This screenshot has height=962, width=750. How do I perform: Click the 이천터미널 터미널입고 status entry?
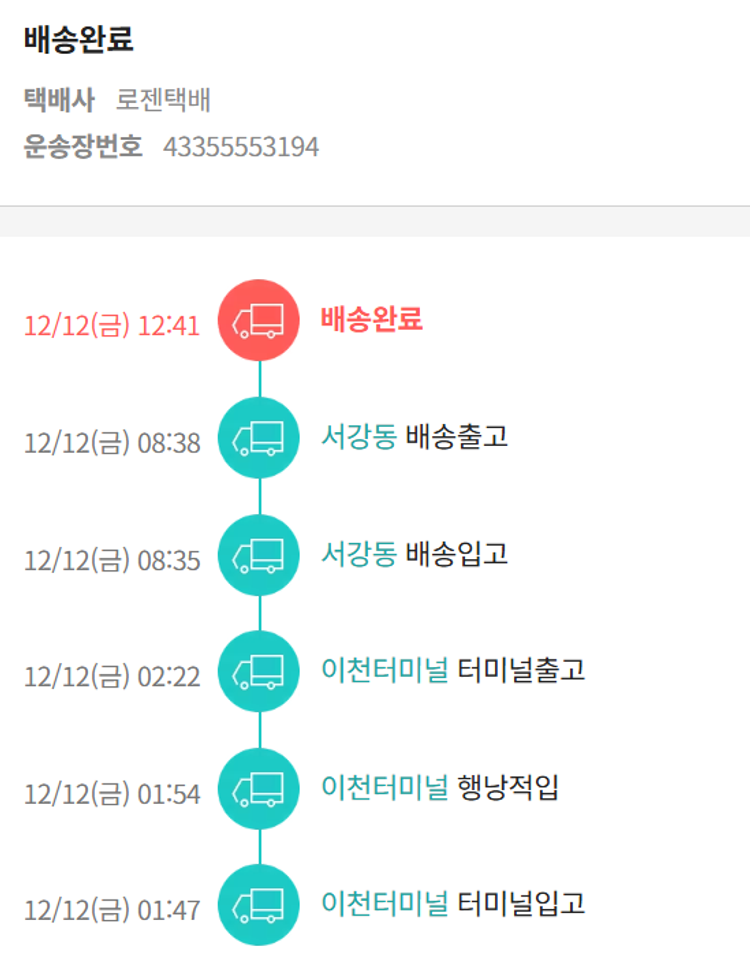coord(453,905)
